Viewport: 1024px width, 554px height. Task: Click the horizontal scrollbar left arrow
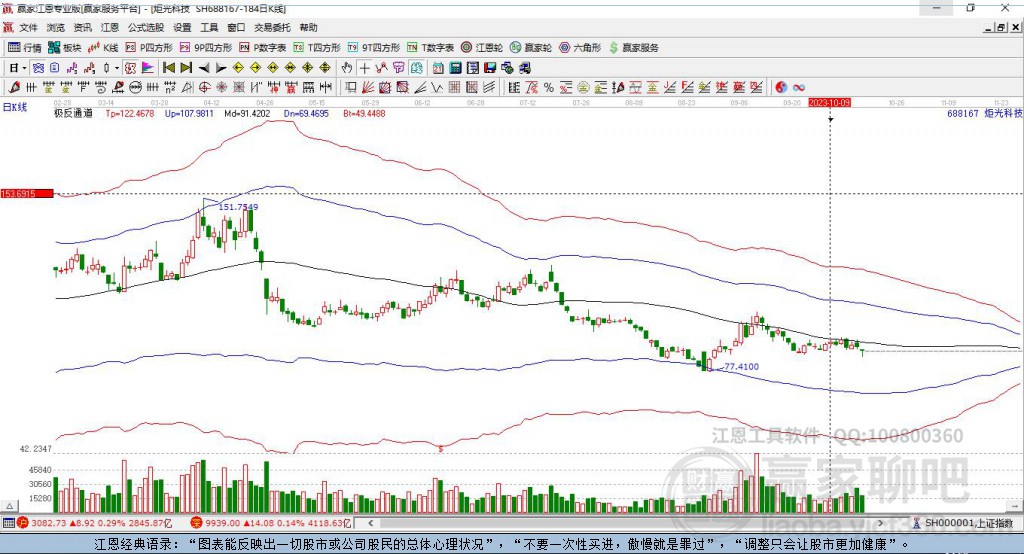click(371, 523)
